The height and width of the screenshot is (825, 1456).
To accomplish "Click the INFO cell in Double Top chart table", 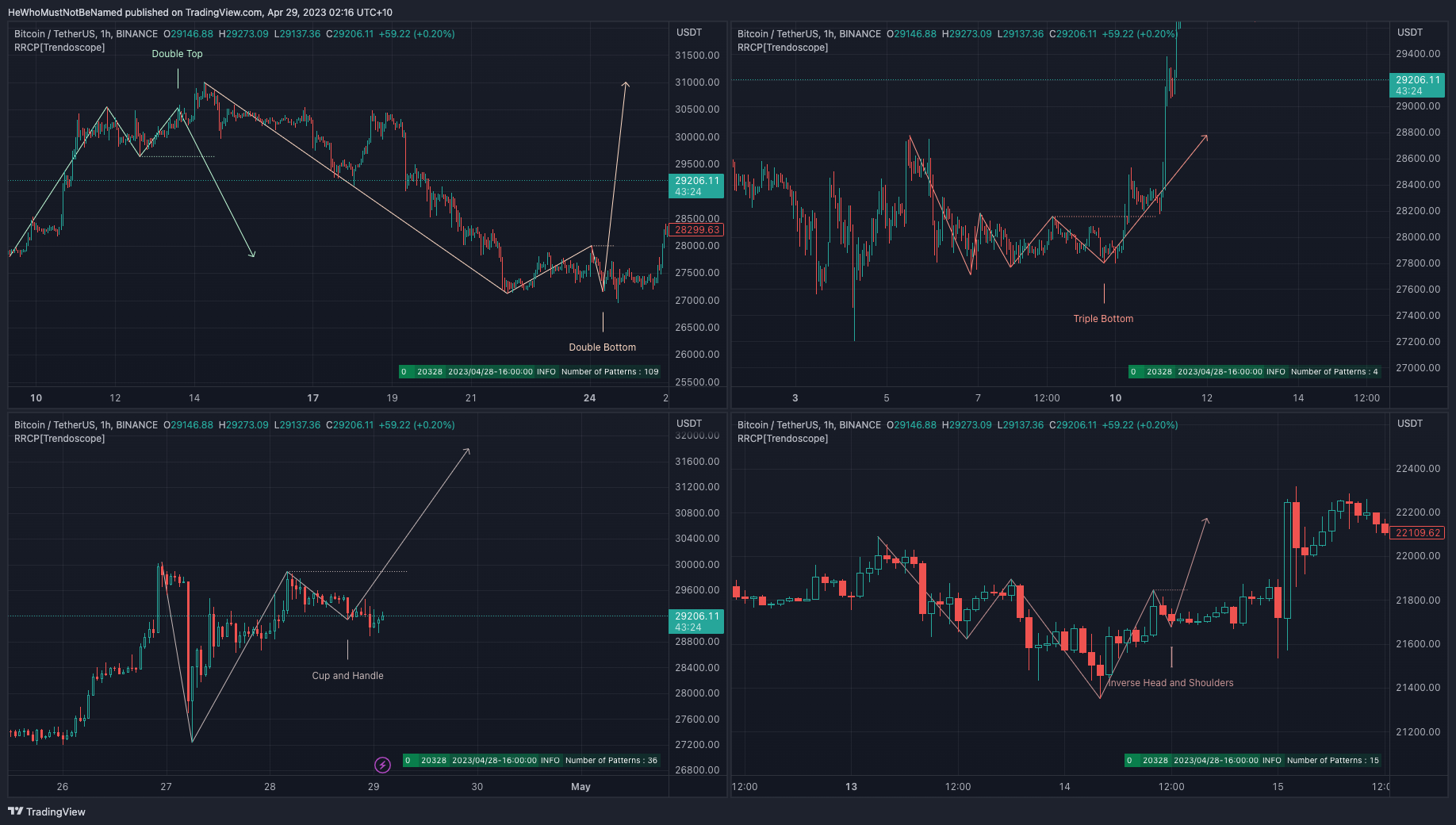I will click(546, 371).
